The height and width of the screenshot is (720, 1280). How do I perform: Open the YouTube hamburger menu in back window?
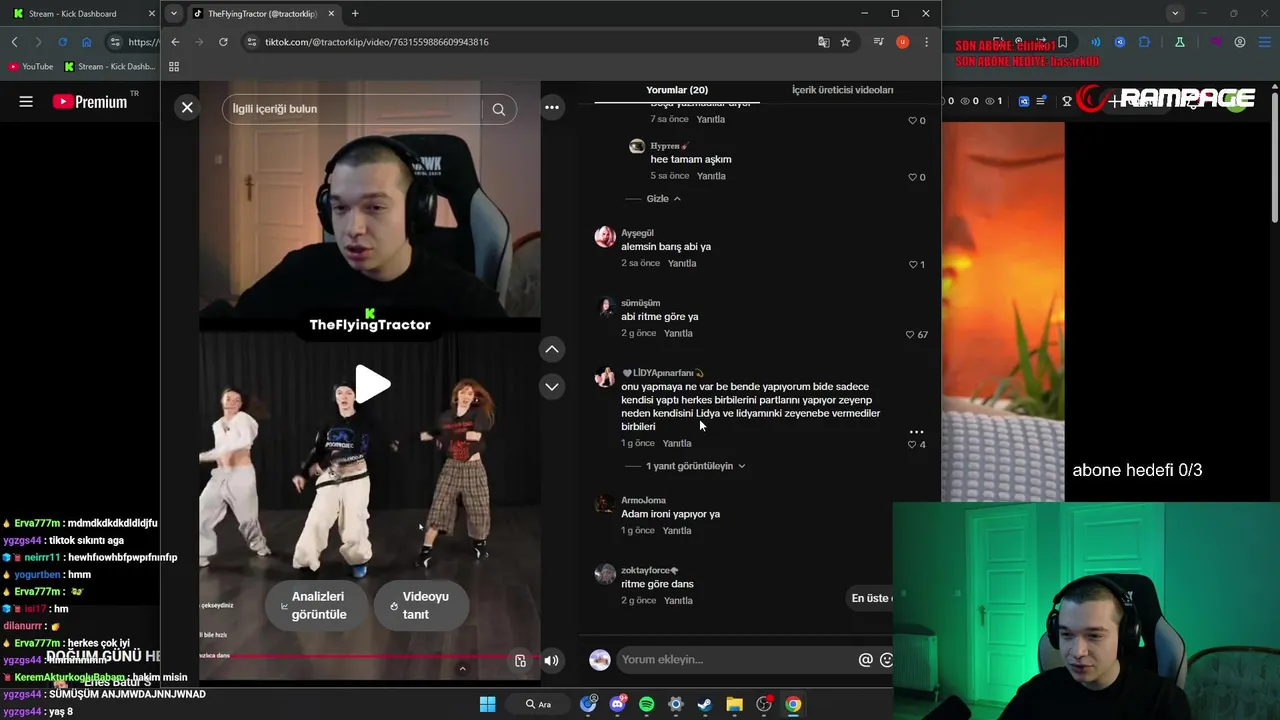(x=26, y=101)
